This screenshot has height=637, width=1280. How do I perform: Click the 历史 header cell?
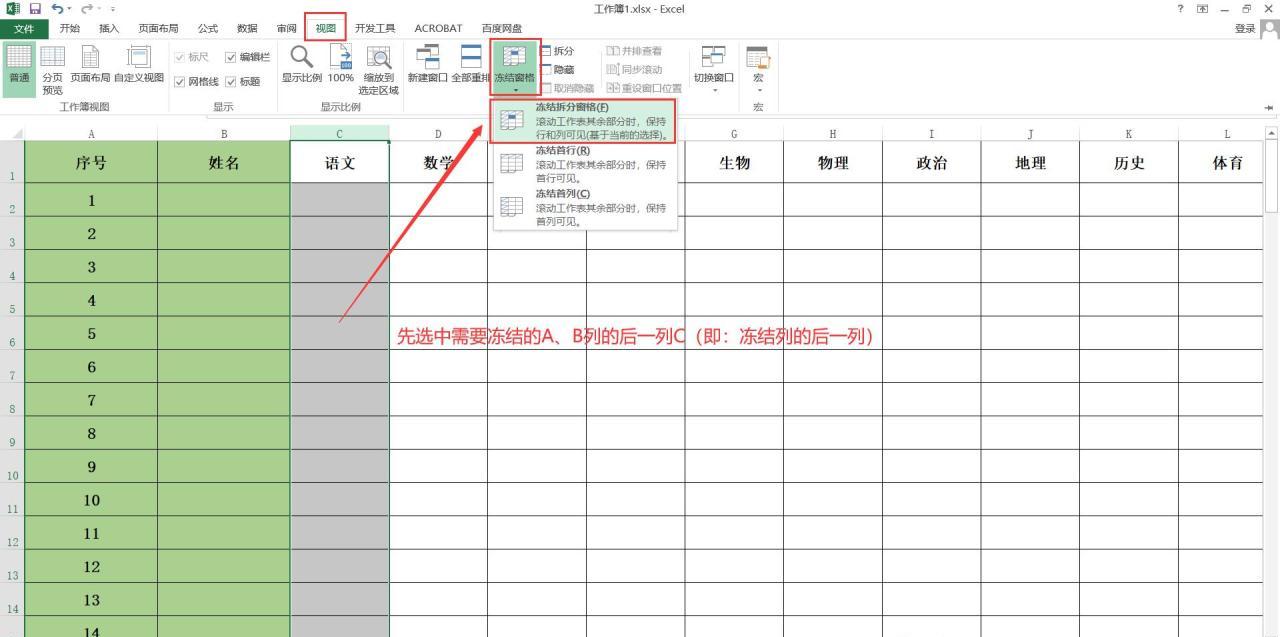tap(1129, 162)
